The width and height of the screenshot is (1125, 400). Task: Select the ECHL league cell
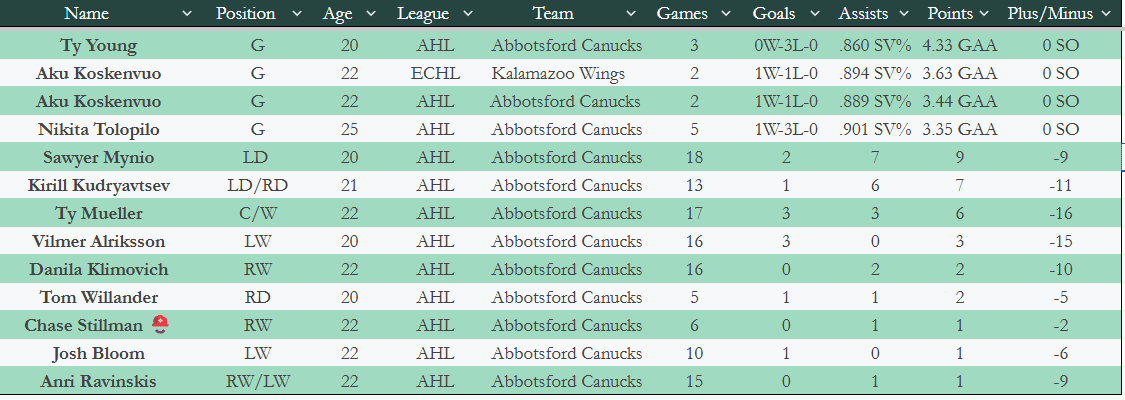(432, 74)
